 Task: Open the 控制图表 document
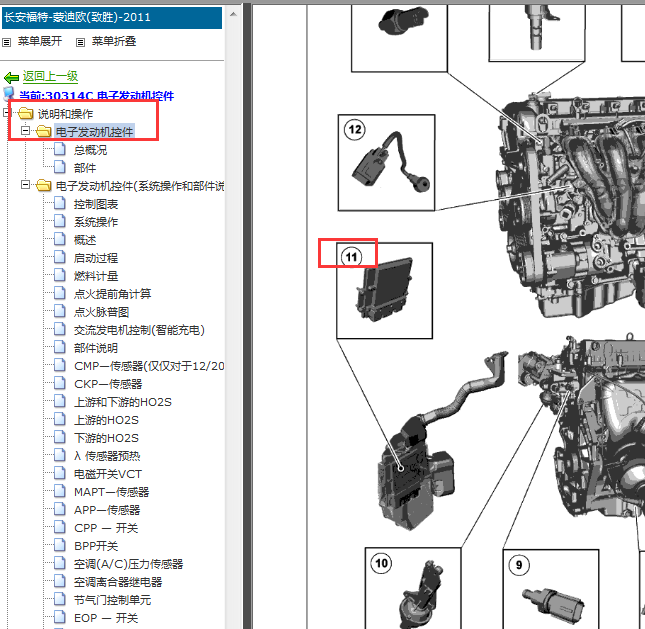point(96,204)
